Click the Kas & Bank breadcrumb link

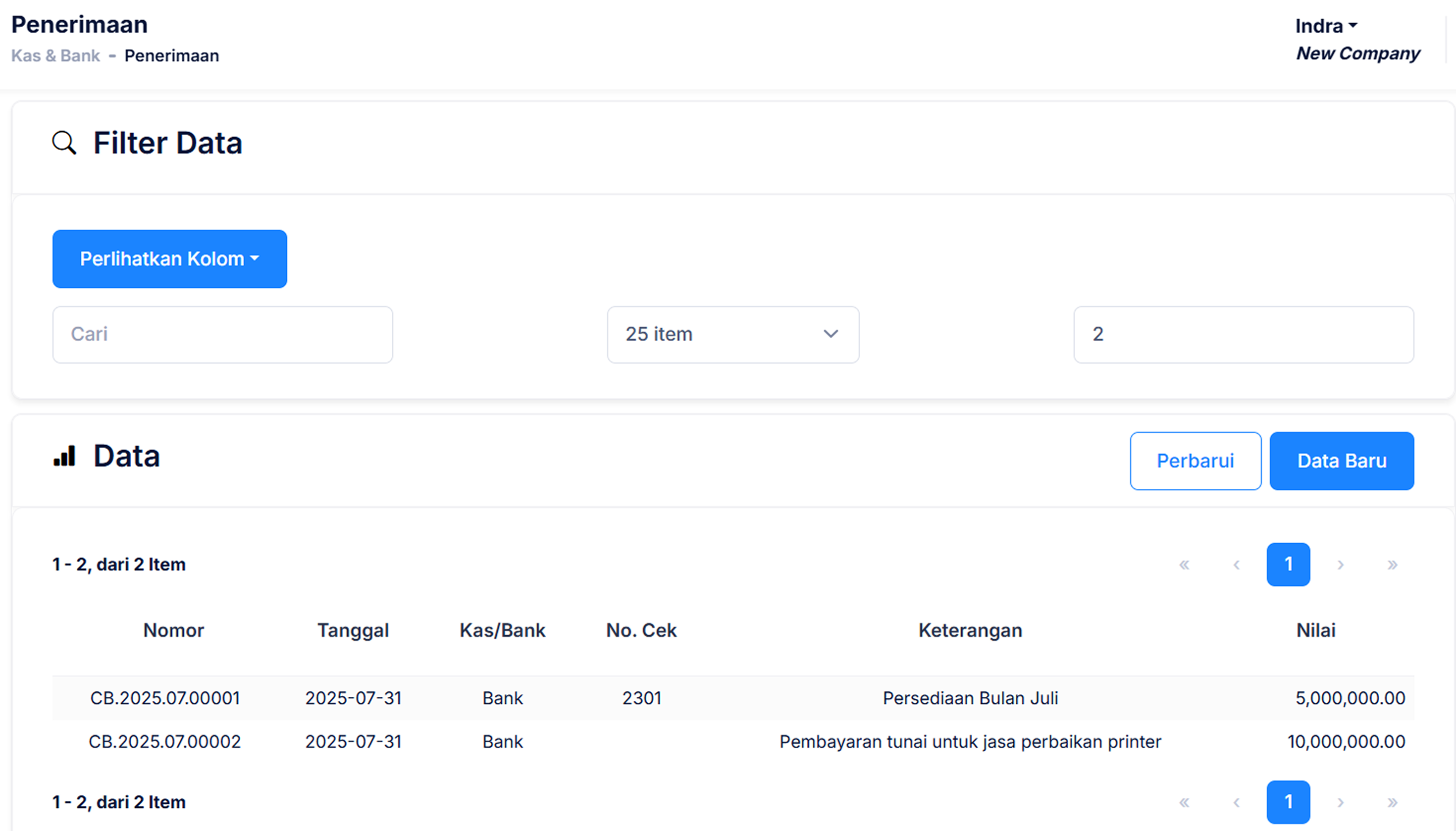(x=55, y=56)
